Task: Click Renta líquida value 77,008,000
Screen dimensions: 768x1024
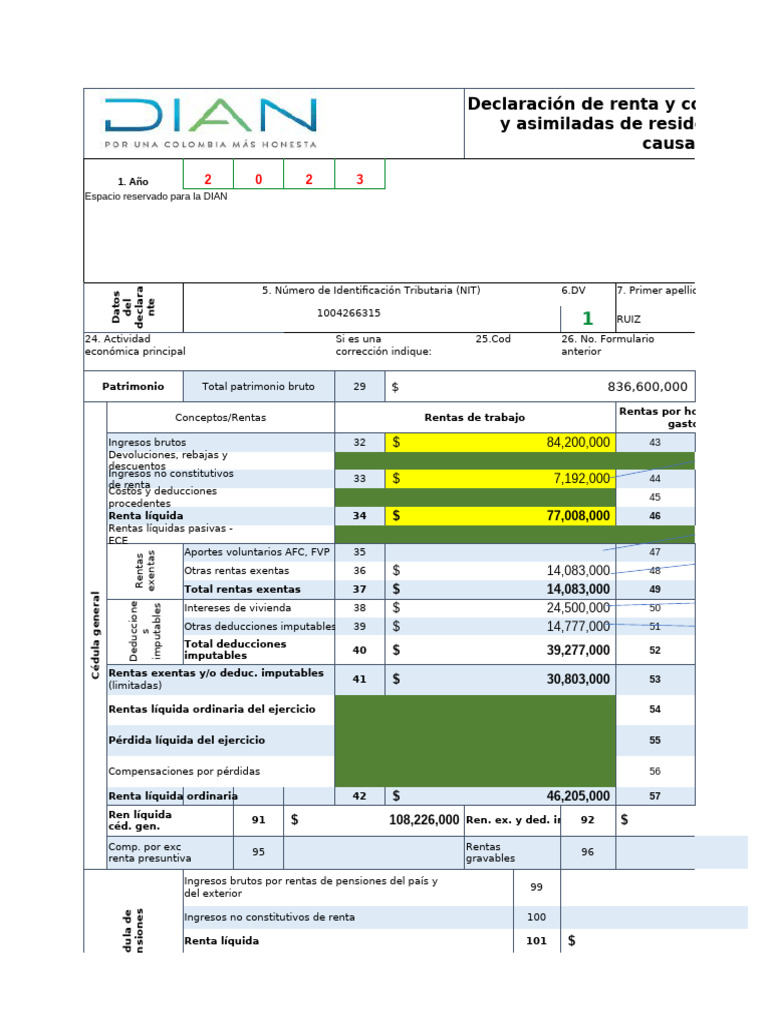Action: 500,516
